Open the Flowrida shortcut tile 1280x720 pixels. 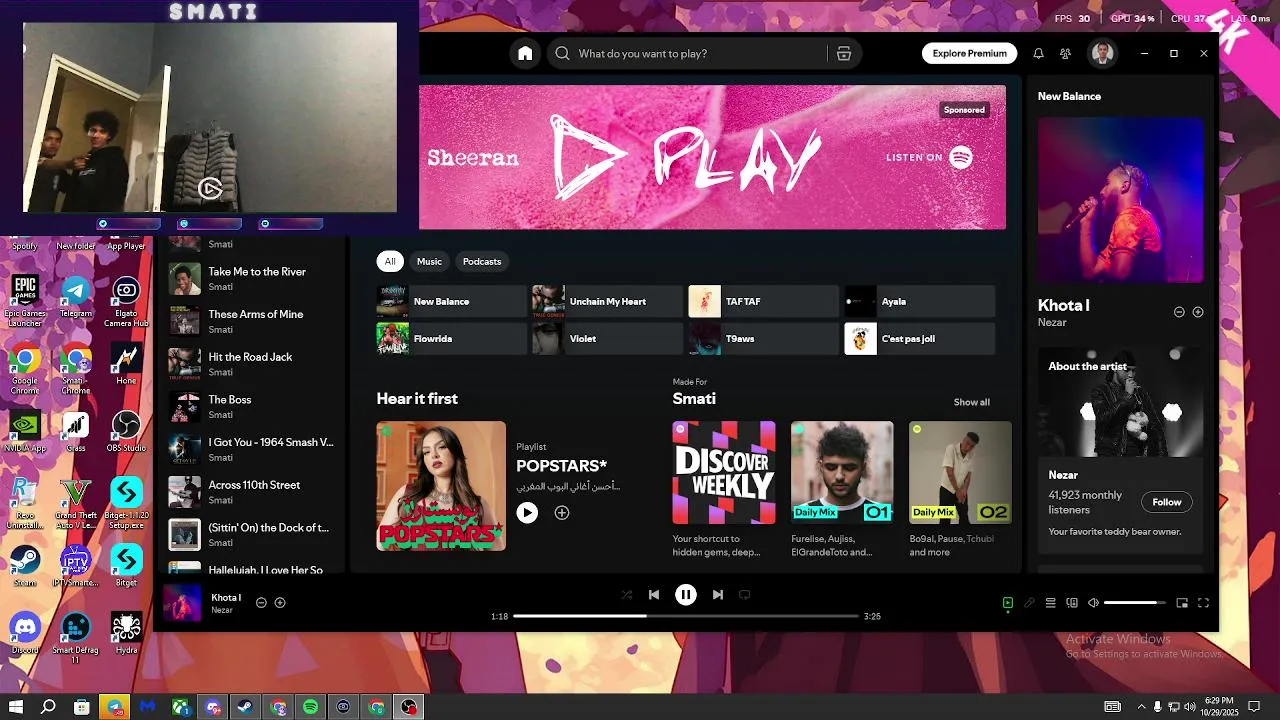pyautogui.click(x=451, y=338)
